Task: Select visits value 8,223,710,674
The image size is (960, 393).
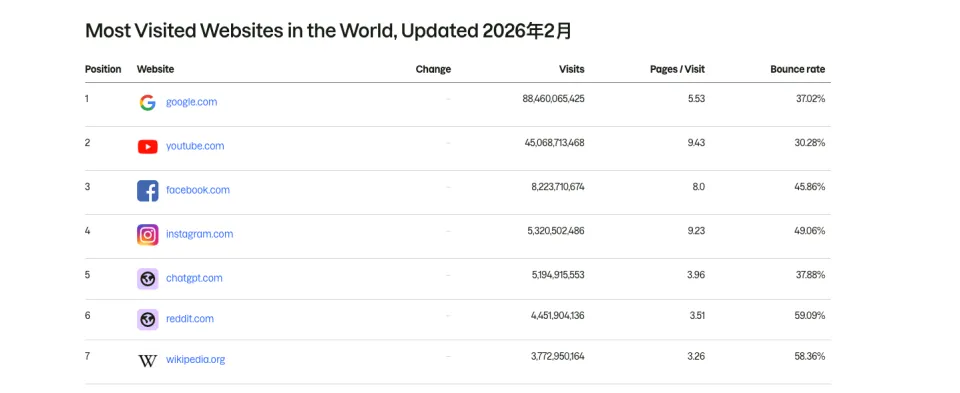Action: pyautogui.click(x=558, y=187)
